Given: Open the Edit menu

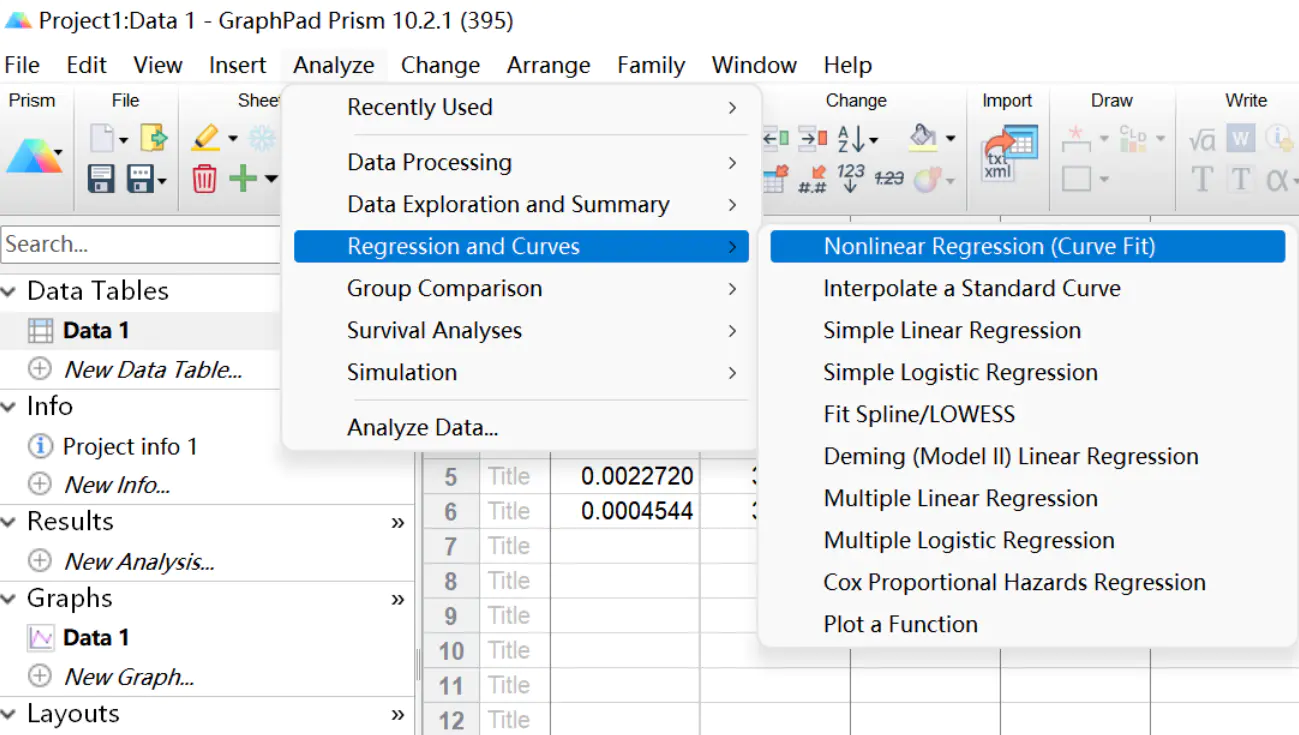Looking at the screenshot, I should (x=86, y=65).
